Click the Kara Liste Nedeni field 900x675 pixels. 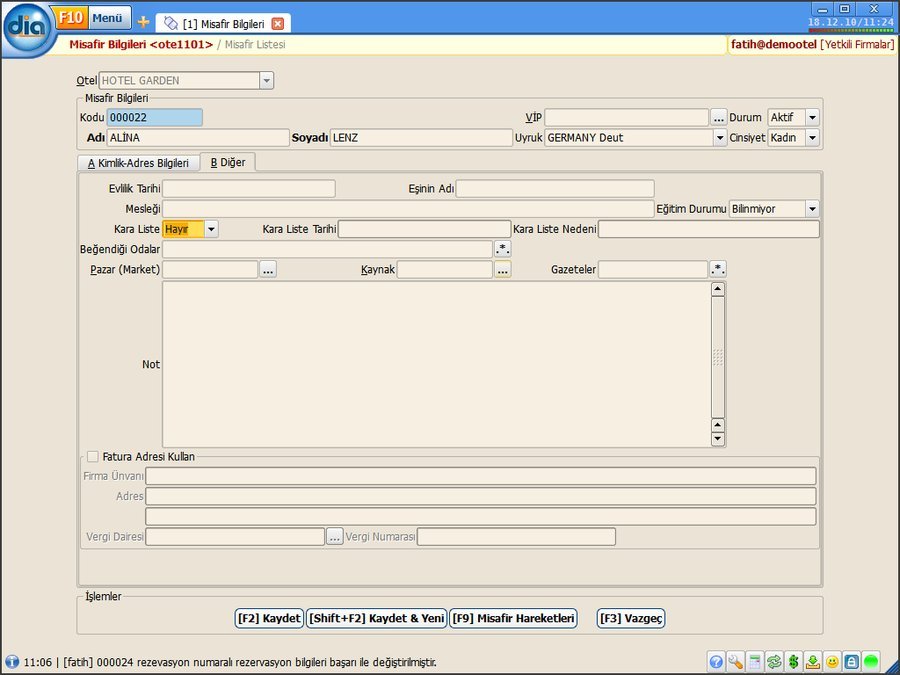click(709, 229)
